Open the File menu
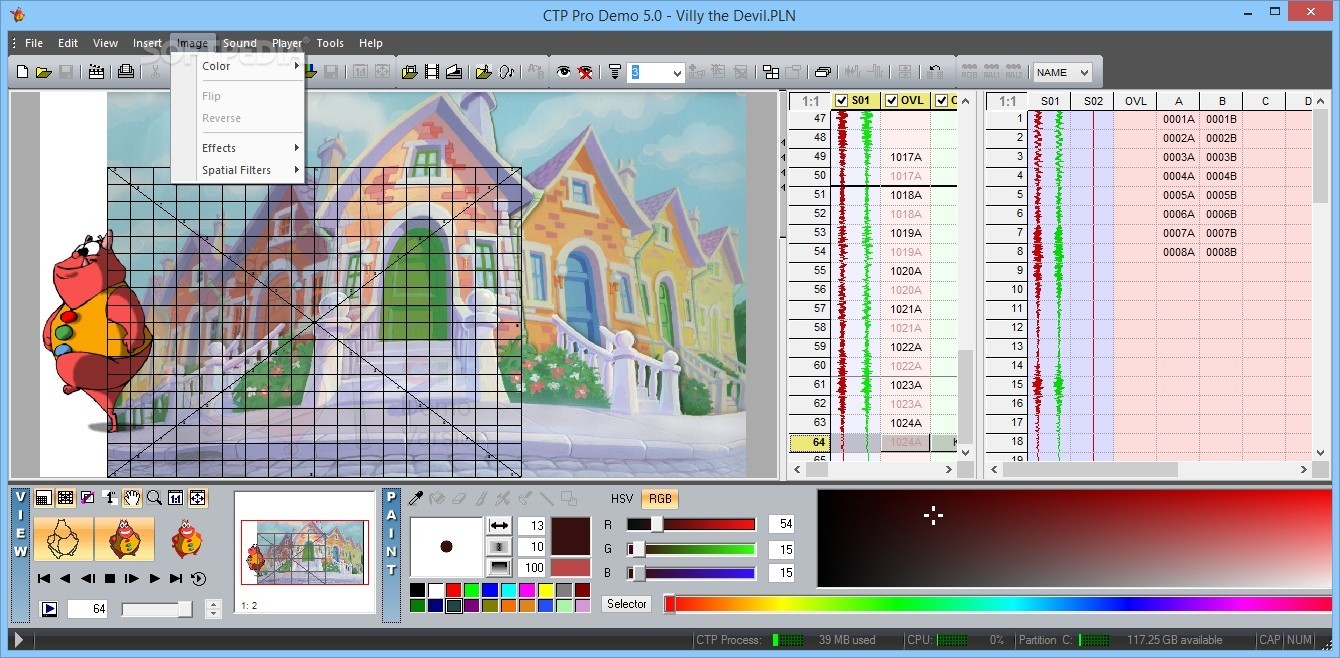The width and height of the screenshot is (1340, 658). pos(34,43)
